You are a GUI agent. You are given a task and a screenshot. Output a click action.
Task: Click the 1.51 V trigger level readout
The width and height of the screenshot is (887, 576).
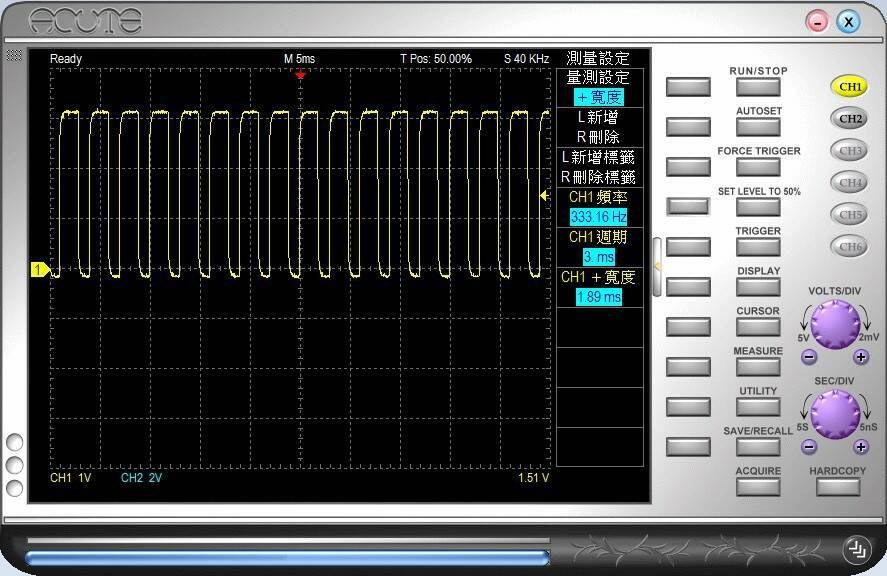click(533, 478)
